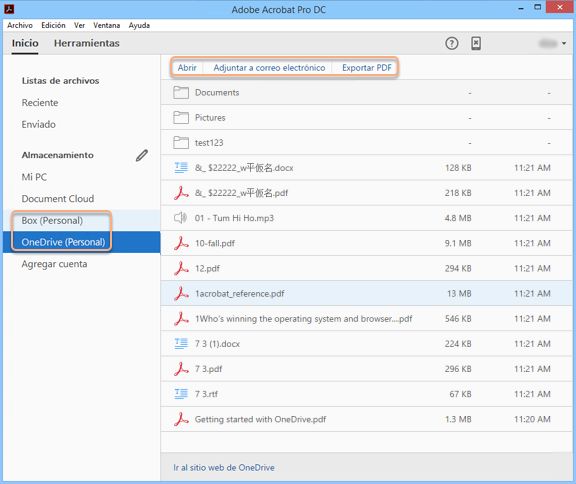Open the mobile link device icon
The image size is (576, 484).
pos(476,43)
